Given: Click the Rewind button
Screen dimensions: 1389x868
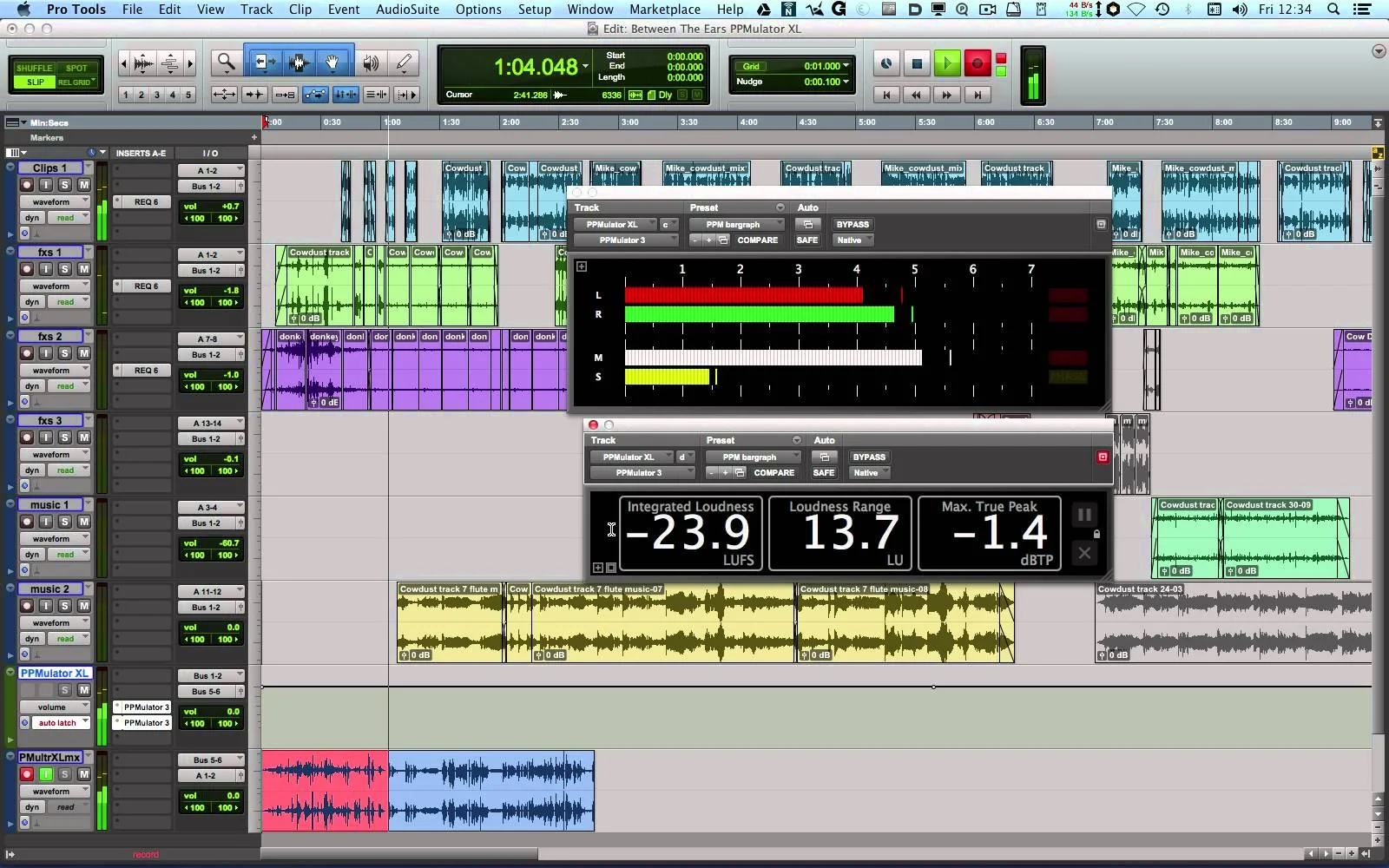Looking at the screenshot, I should point(917,95).
